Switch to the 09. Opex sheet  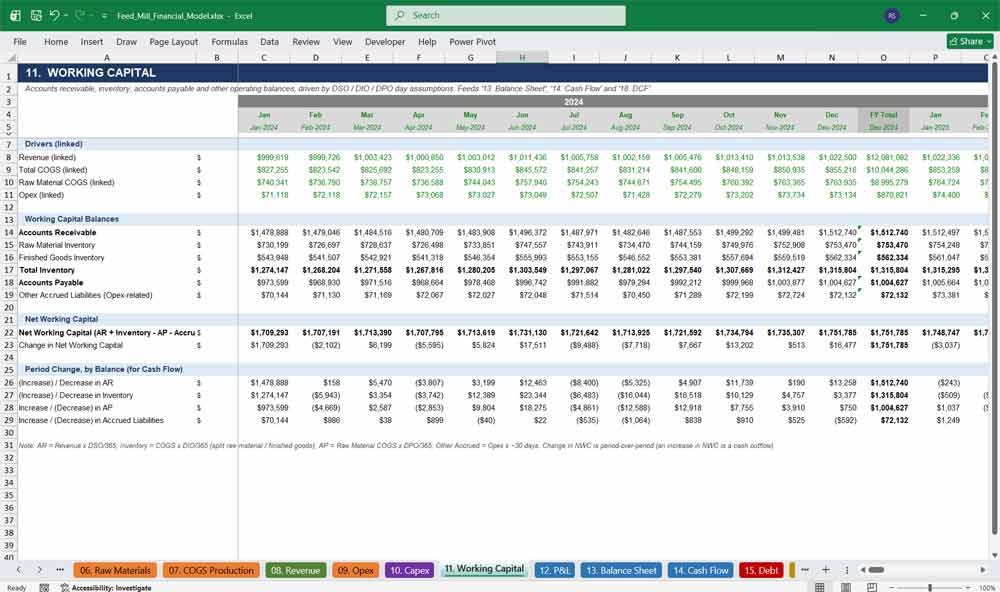356,570
